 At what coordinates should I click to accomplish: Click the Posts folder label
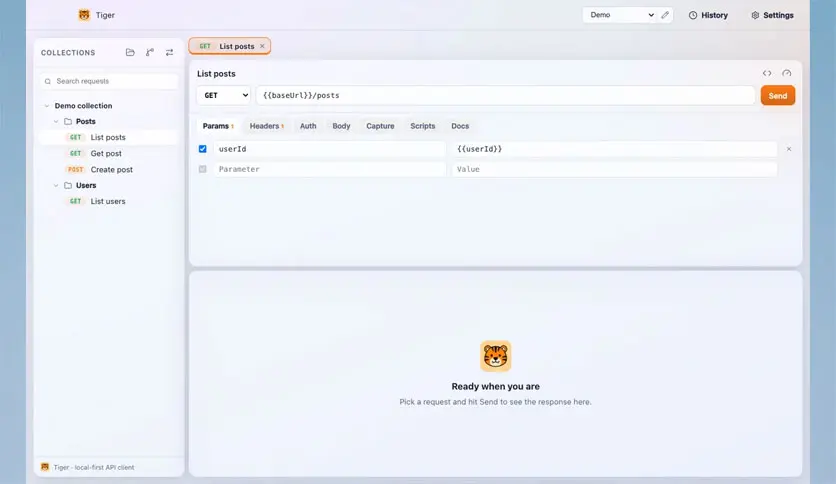point(85,122)
